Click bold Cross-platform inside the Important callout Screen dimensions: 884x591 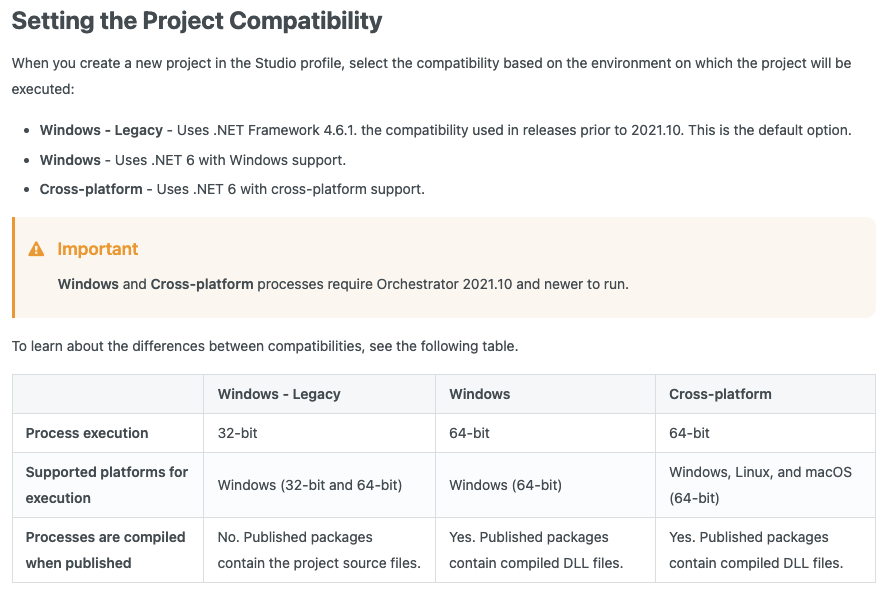[x=202, y=284]
